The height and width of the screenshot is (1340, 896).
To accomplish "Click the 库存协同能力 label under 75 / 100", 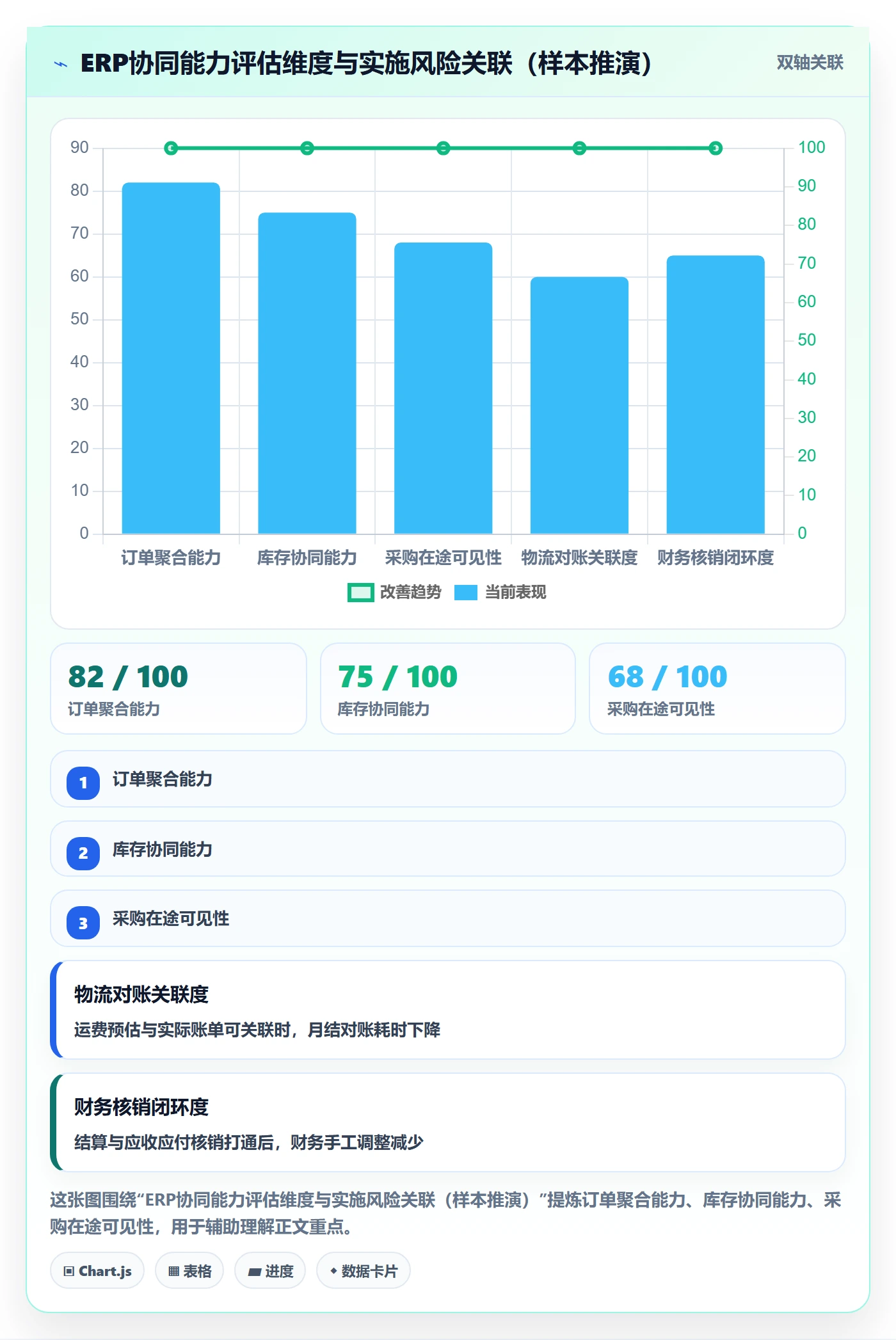I will coord(383,709).
